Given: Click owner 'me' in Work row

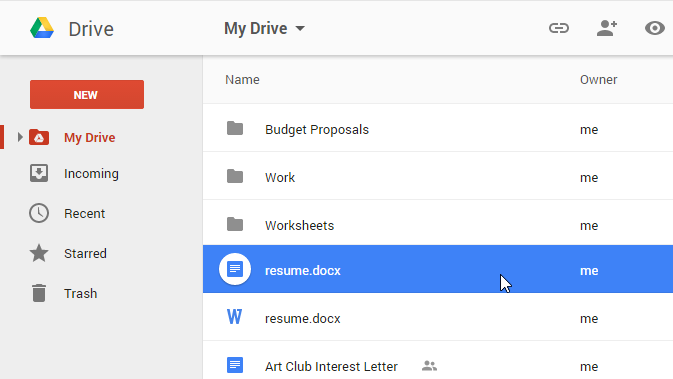Looking at the screenshot, I should (589, 178).
